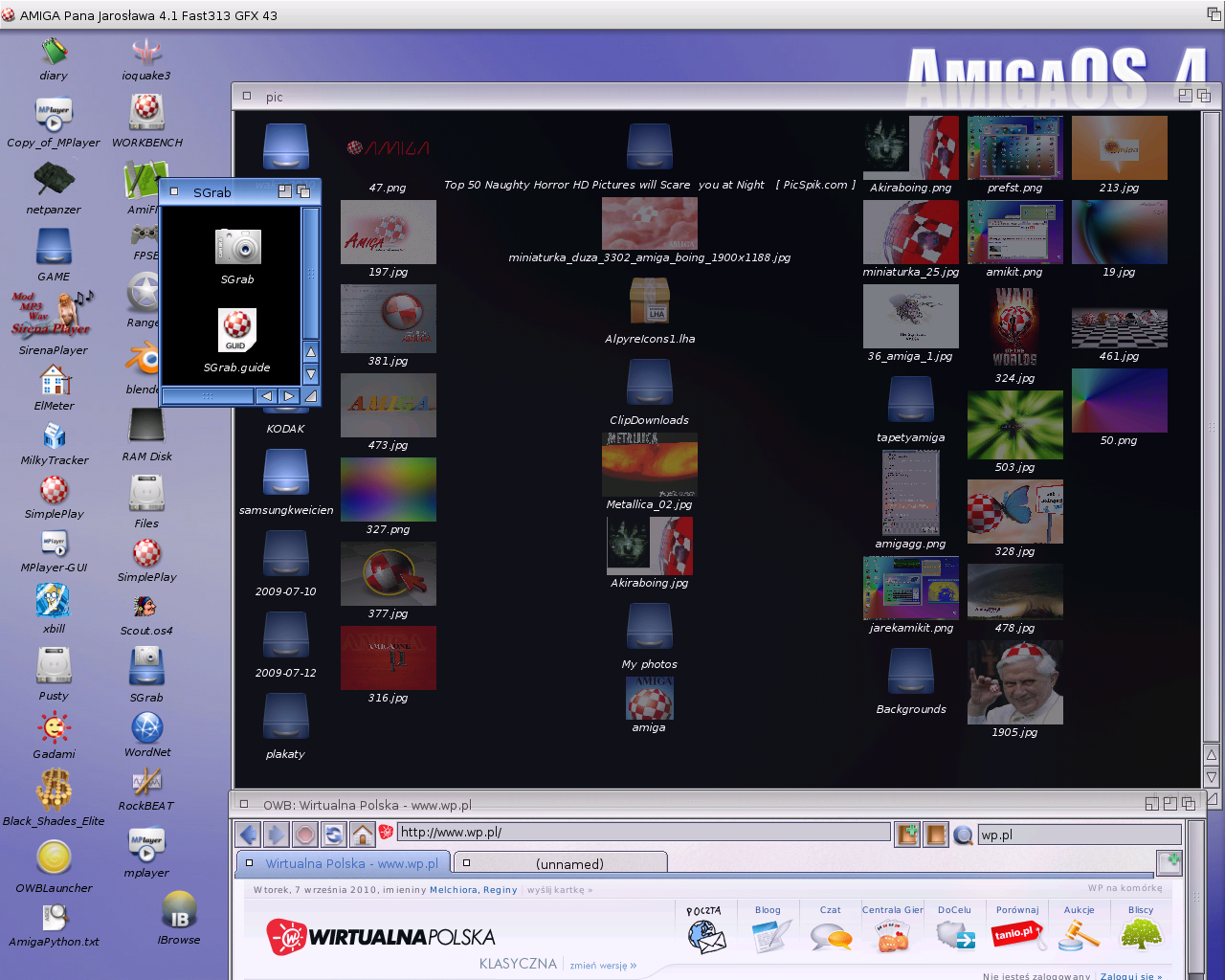1225x980 pixels.
Task: Open RockBEAT desktop icon
Action: [x=146, y=782]
